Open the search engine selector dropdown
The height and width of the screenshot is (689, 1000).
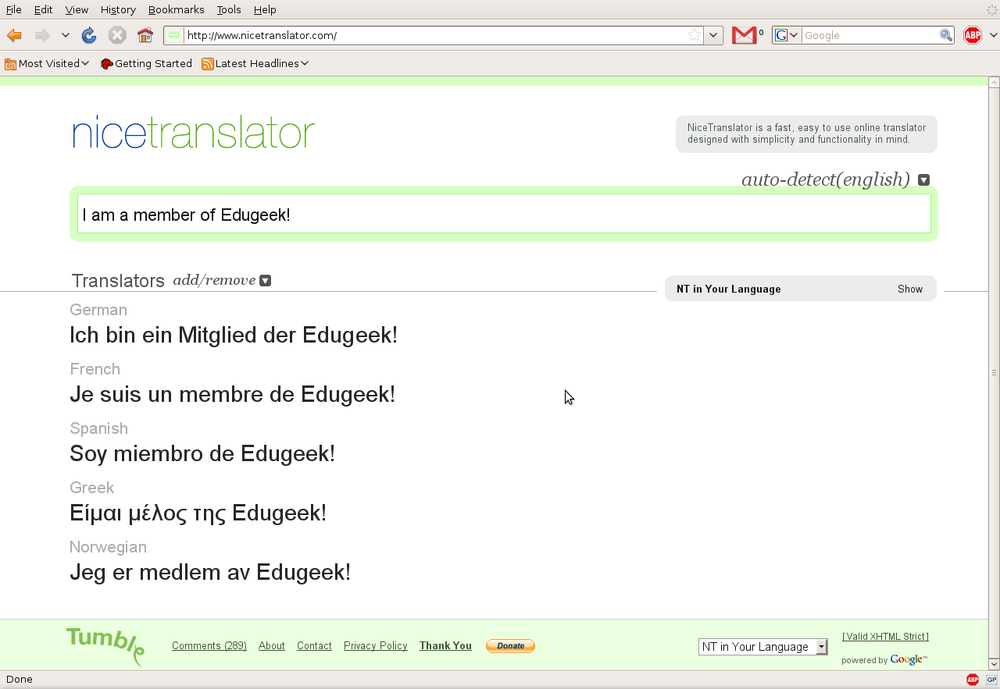click(786, 35)
